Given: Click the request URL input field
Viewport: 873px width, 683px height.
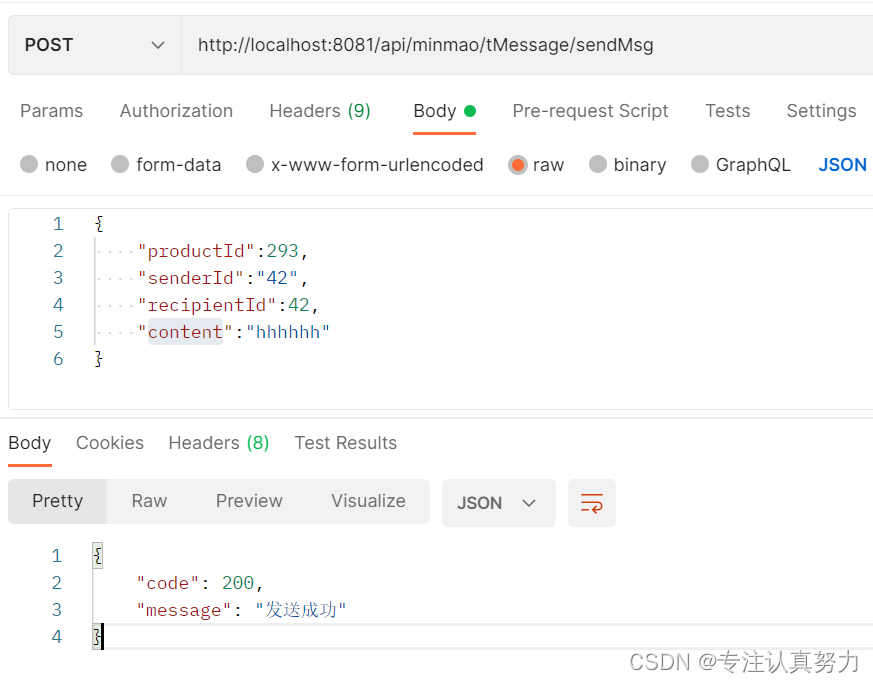Looking at the screenshot, I should pyautogui.click(x=527, y=45).
